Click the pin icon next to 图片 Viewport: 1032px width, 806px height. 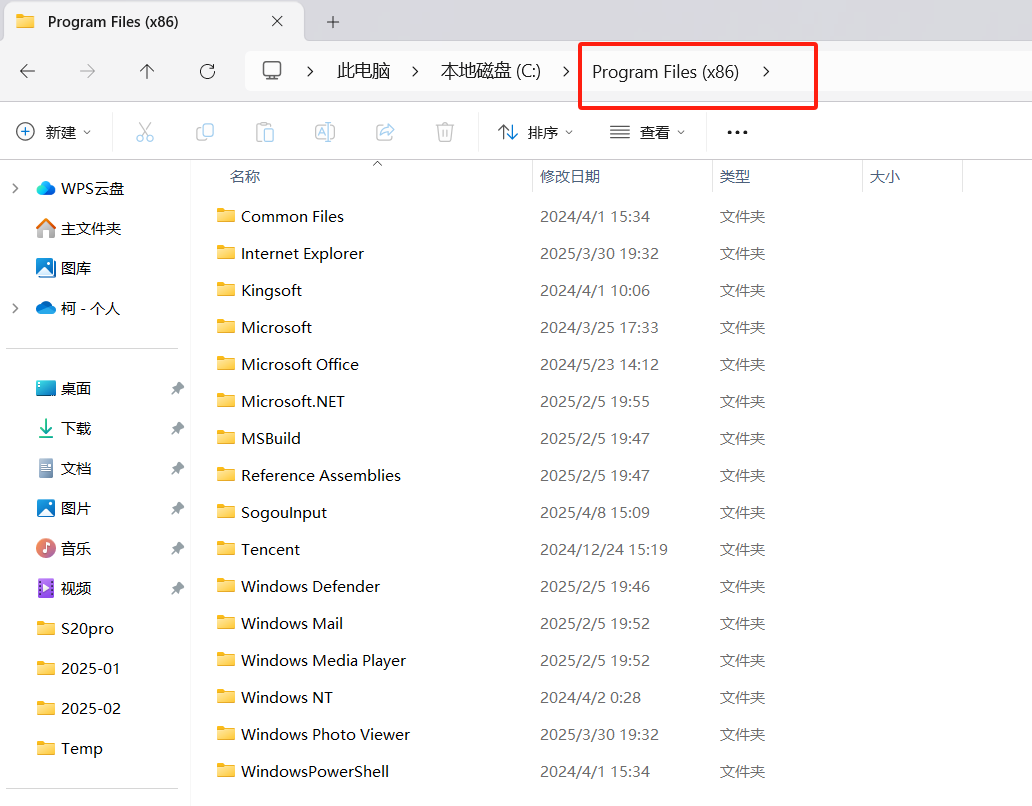tap(177, 509)
